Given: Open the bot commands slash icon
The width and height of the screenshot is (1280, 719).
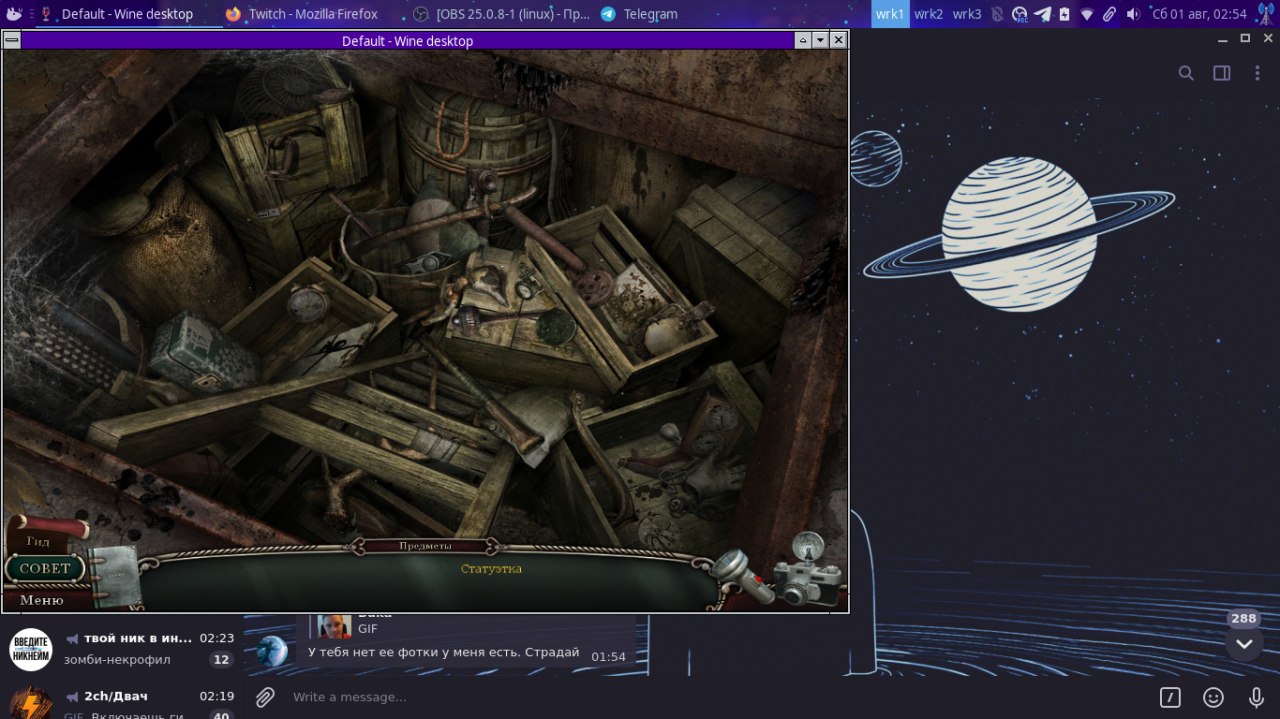Looking at the screenshot, I should [x=1170, y=697].
